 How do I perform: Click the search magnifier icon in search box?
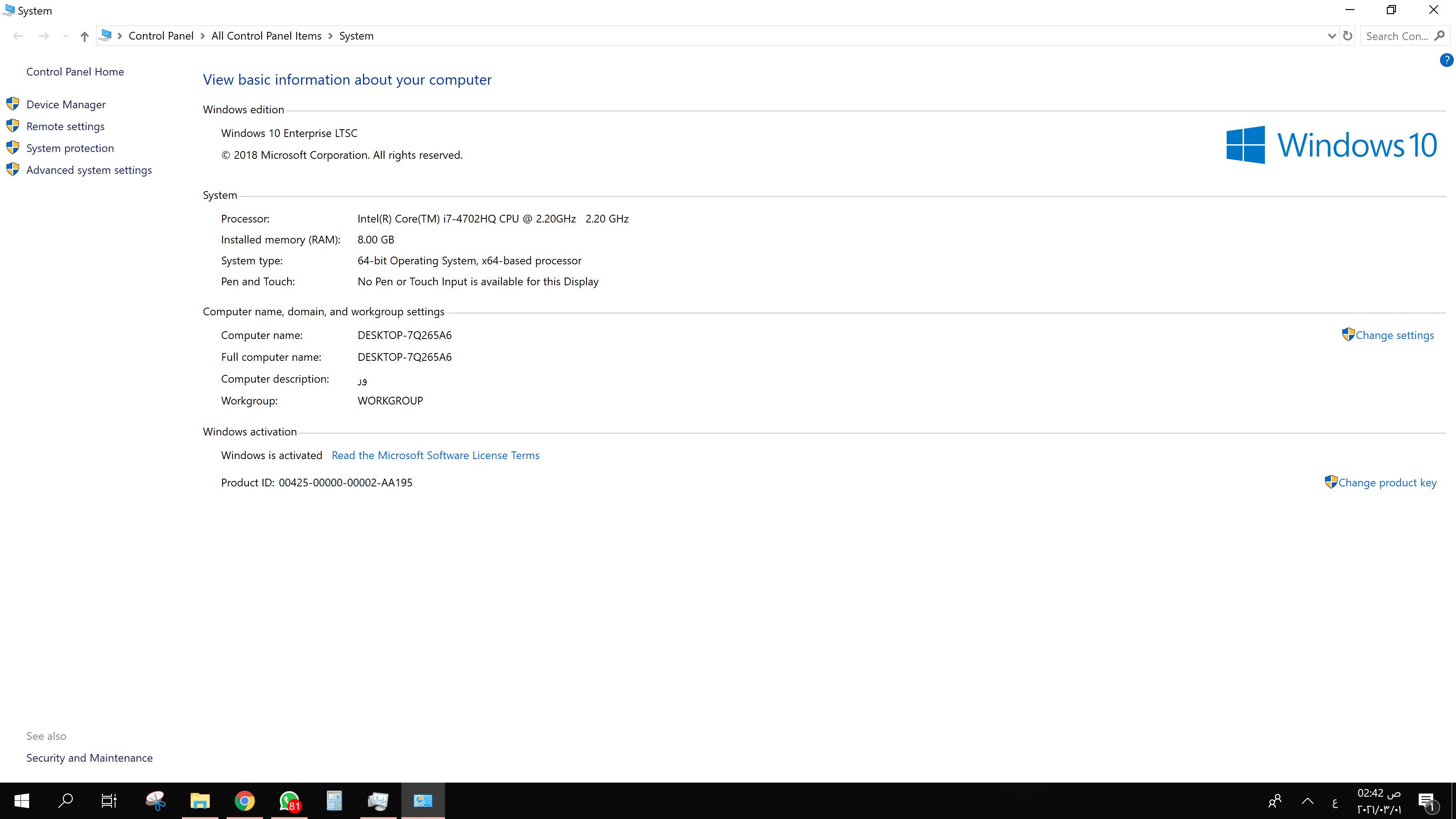pyautogui.click(x=1440, y=35)
